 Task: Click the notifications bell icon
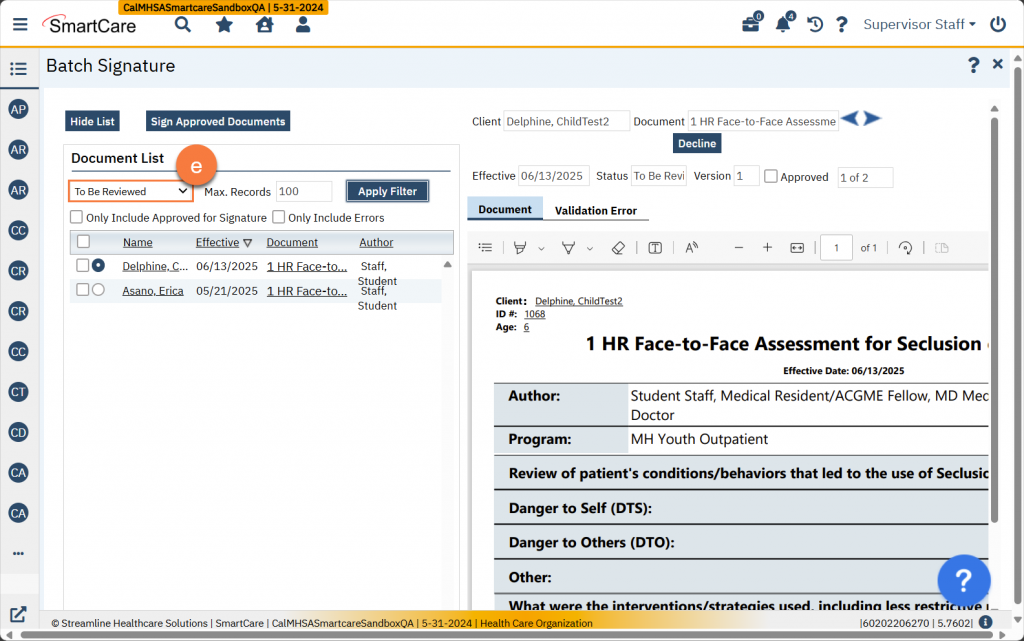(783, 25)
